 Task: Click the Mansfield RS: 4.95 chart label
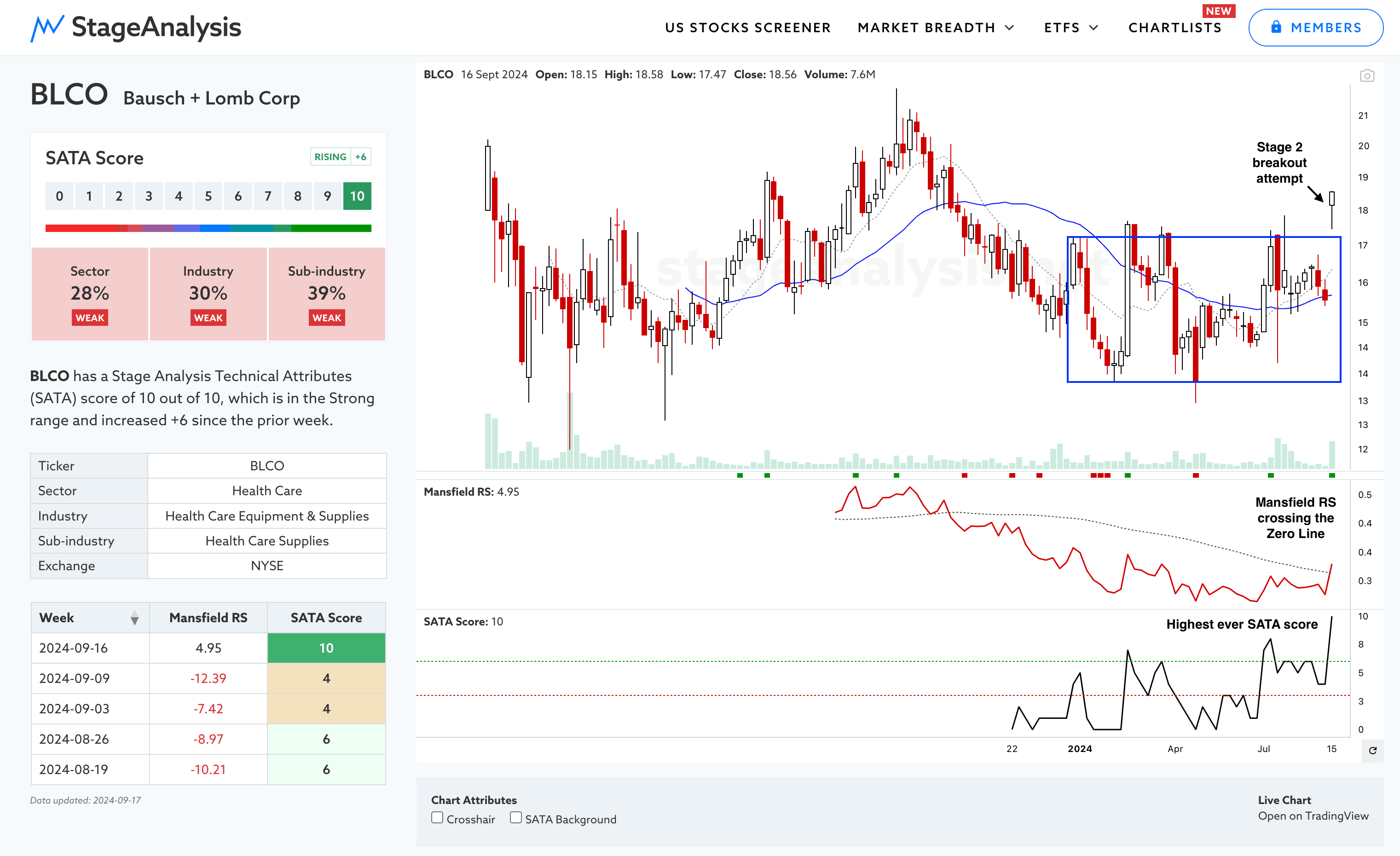point(471,492)
